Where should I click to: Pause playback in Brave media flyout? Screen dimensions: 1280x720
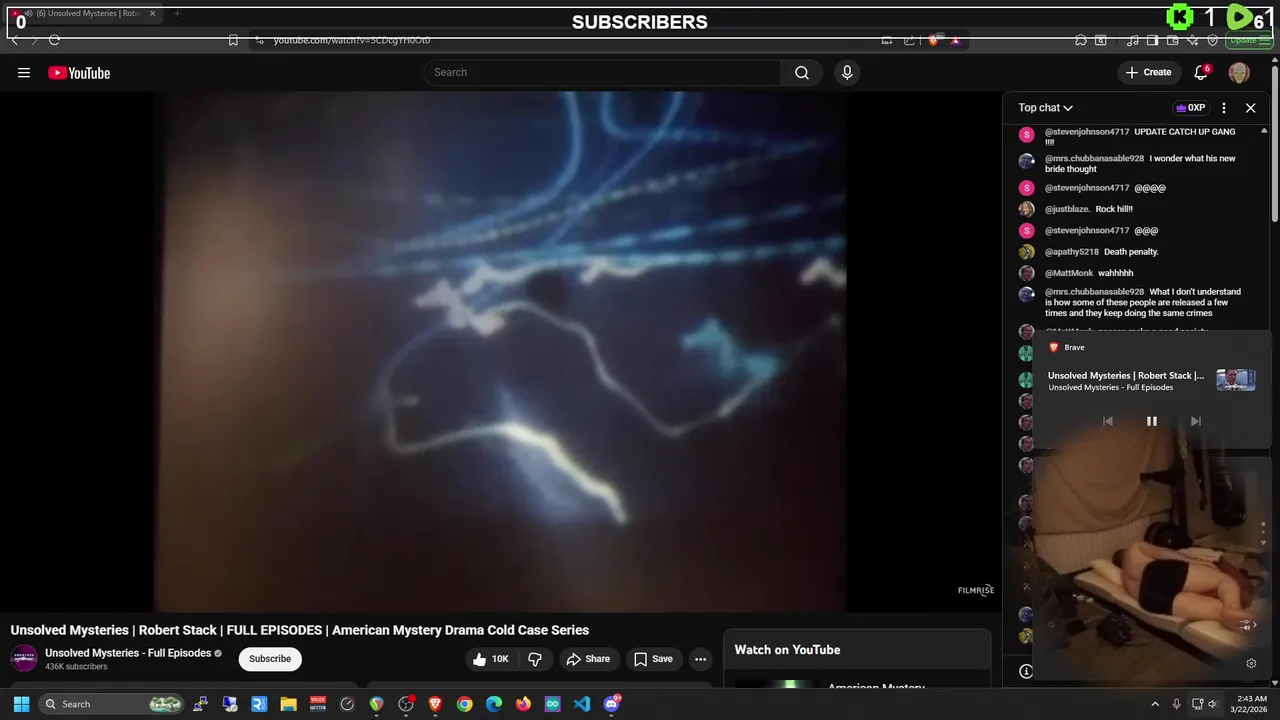click(1151, 421)
